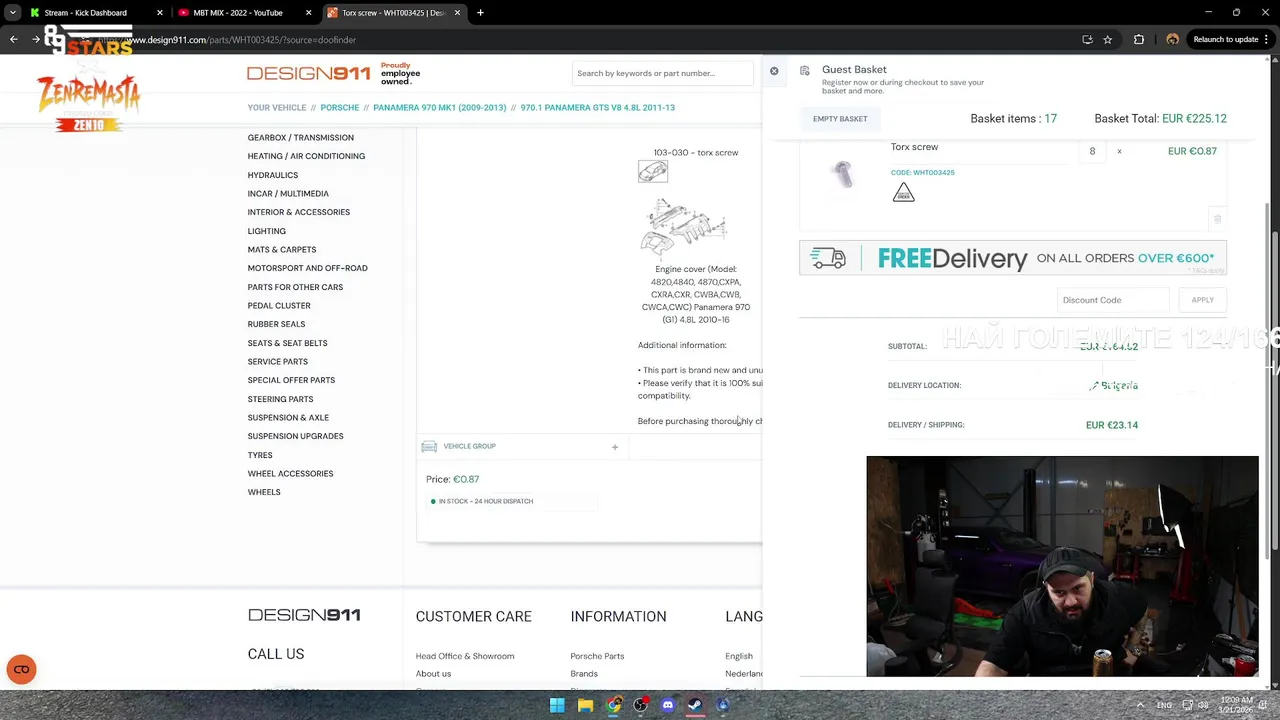Click the car icon next to Vehicle Group
The width and height of the screenshot is (1280, 720).
[429, 446]
